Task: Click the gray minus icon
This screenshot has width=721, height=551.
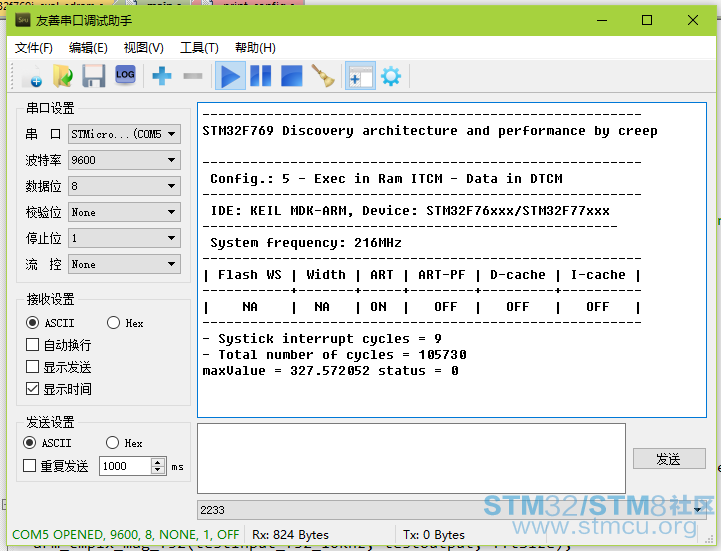Action: coord(193,76)
